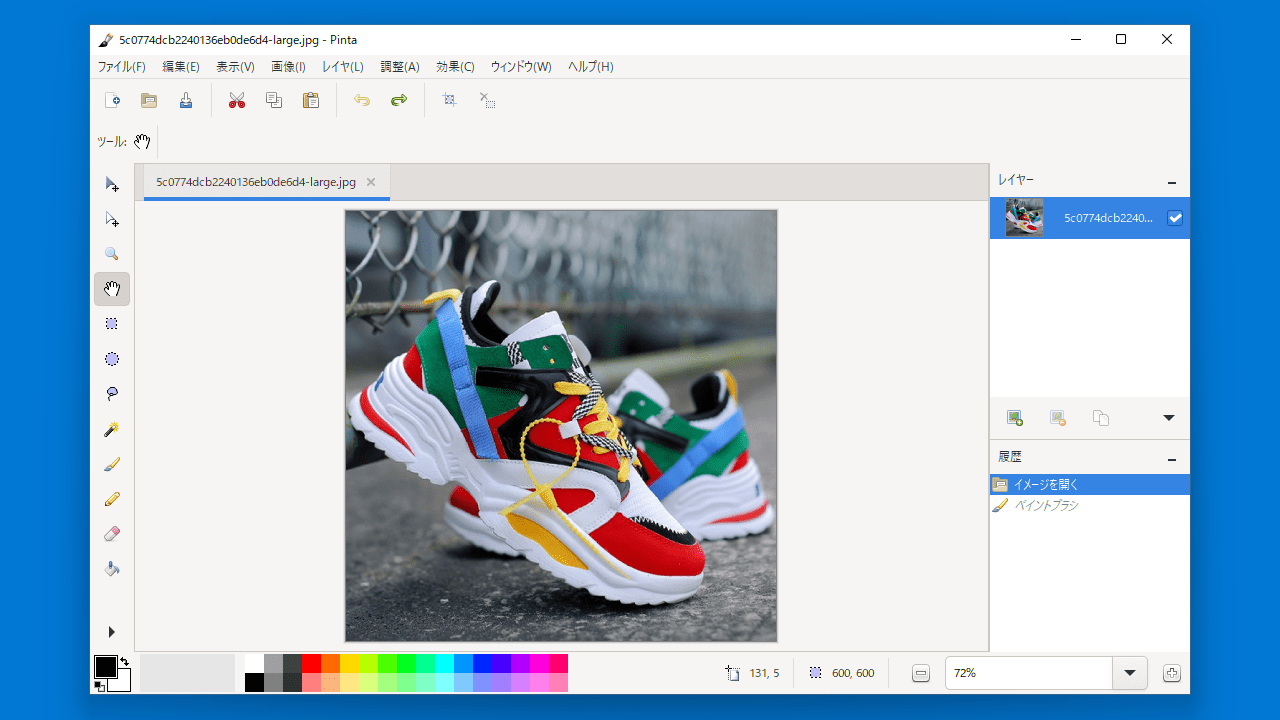Viewport: 1280px width, 720px height.
Task: Zoom out with the minus button
Action: point(921,673)
